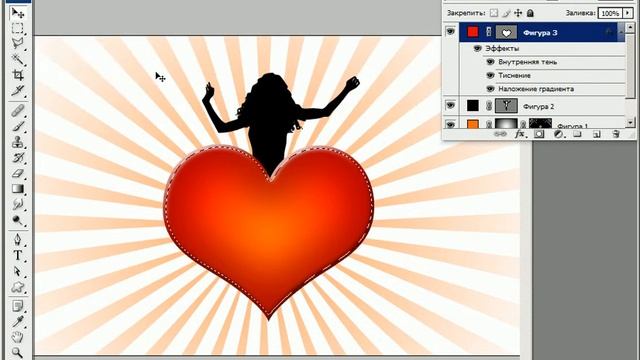
Task: Select the Clone Stamp tool
Action: 18,142
